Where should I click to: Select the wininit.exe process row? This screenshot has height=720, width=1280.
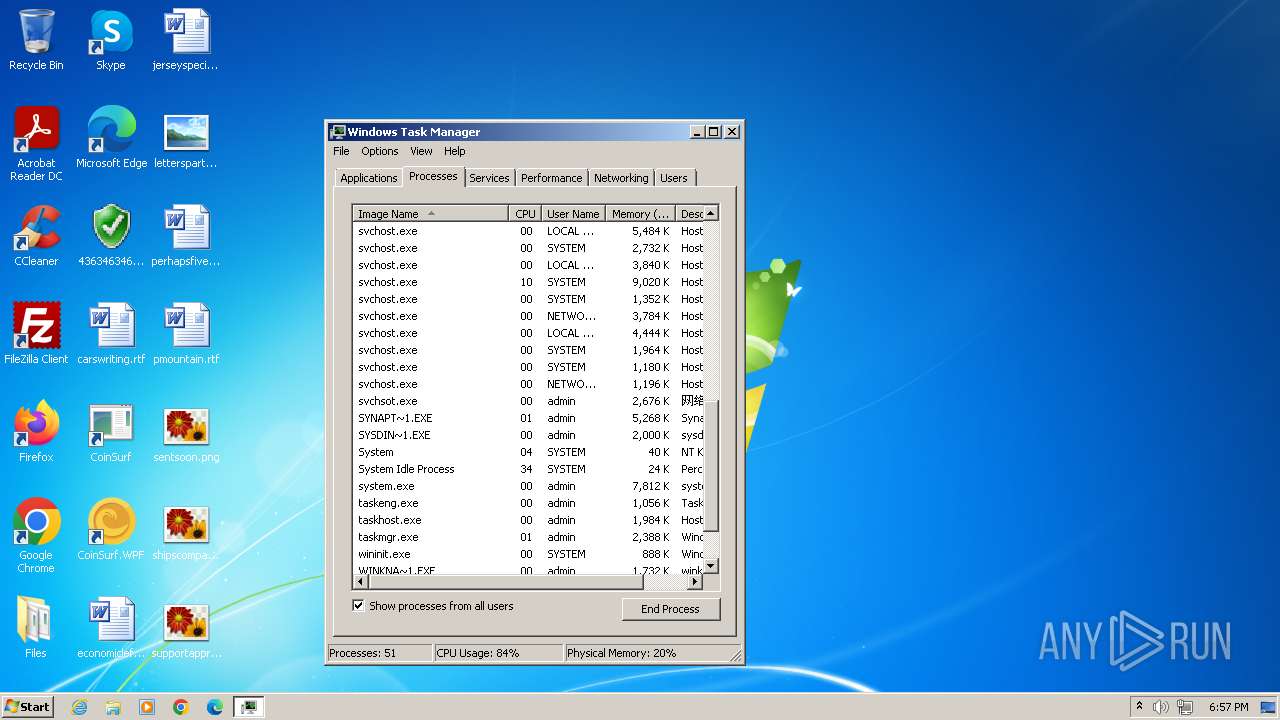click(529, 554)
